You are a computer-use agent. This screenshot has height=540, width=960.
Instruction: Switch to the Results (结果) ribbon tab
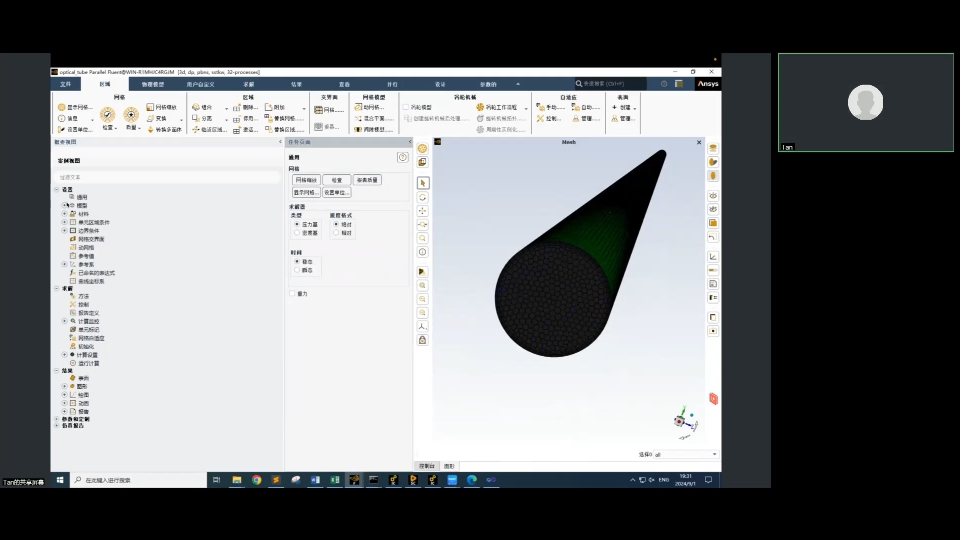296,84
